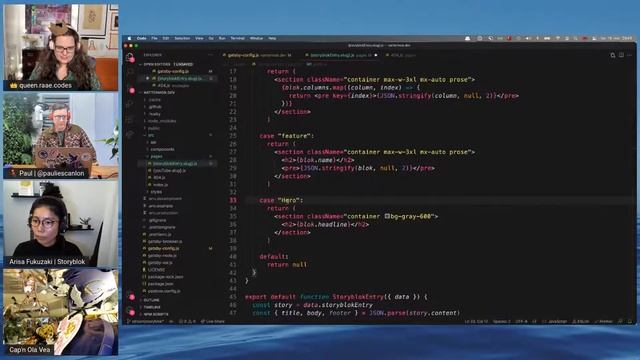The image size is (640, 360).
Task: Expand the node_modules folder
Action: click(x=162, y=121)
